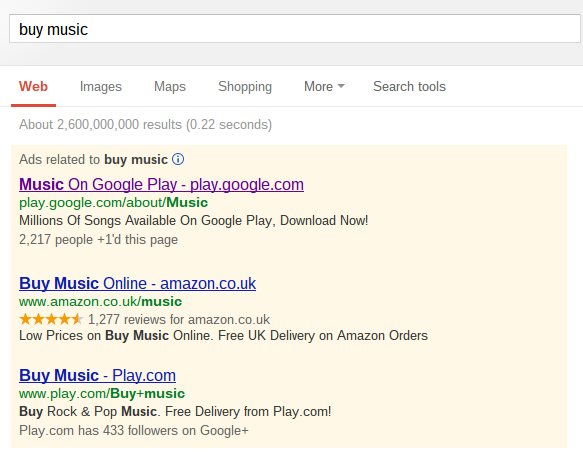Go to the Shopping tab
The width and height of the screenshot is (583, 460).
tap(245, 86)
